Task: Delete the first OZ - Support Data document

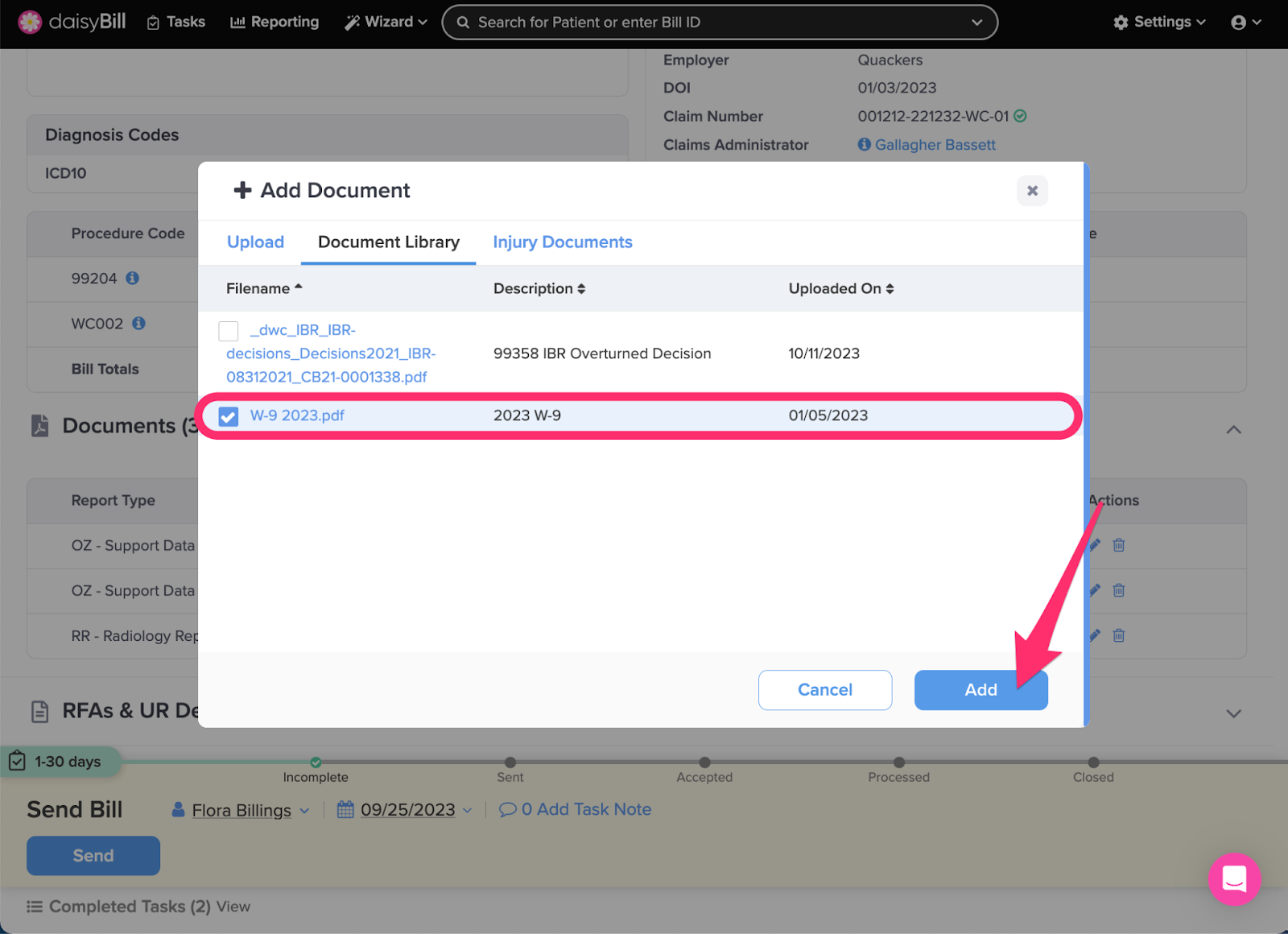Action: (x=1119, y=545)
